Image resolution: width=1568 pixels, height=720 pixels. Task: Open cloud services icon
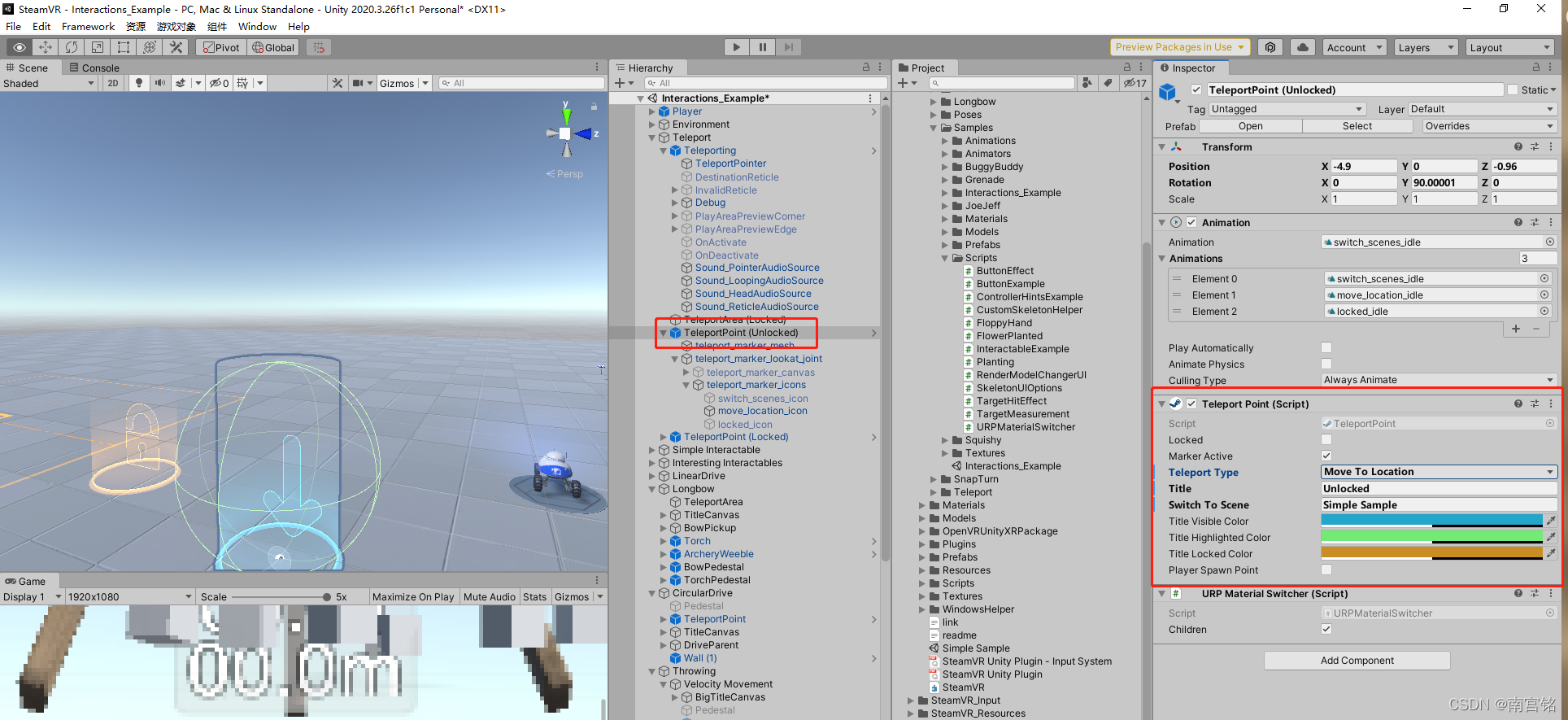(1303, 47)
